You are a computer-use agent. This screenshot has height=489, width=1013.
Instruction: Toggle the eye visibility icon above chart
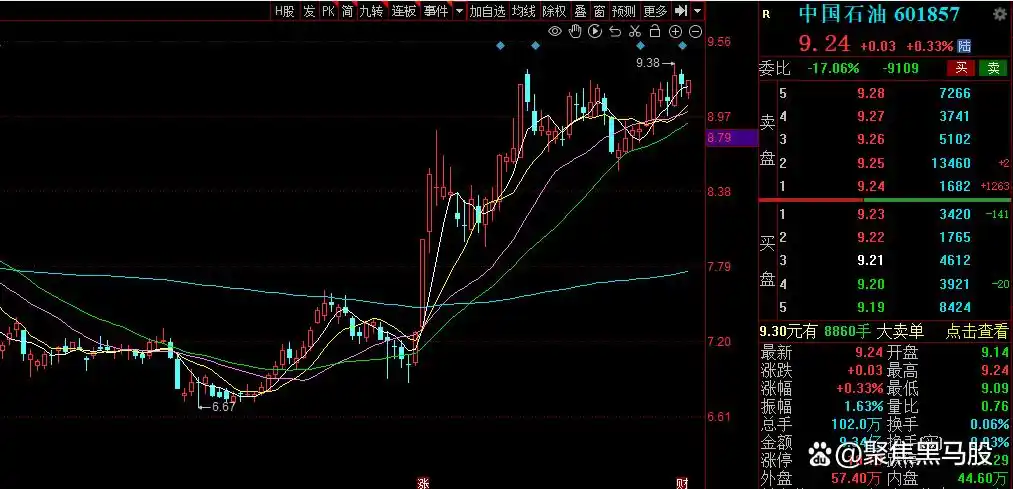click(556, 32)
